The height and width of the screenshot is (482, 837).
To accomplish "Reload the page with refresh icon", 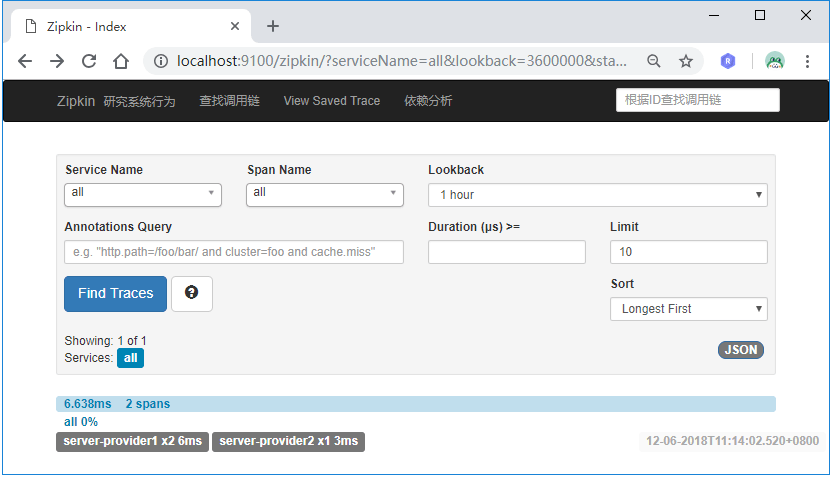I will [x=89, y=61].
